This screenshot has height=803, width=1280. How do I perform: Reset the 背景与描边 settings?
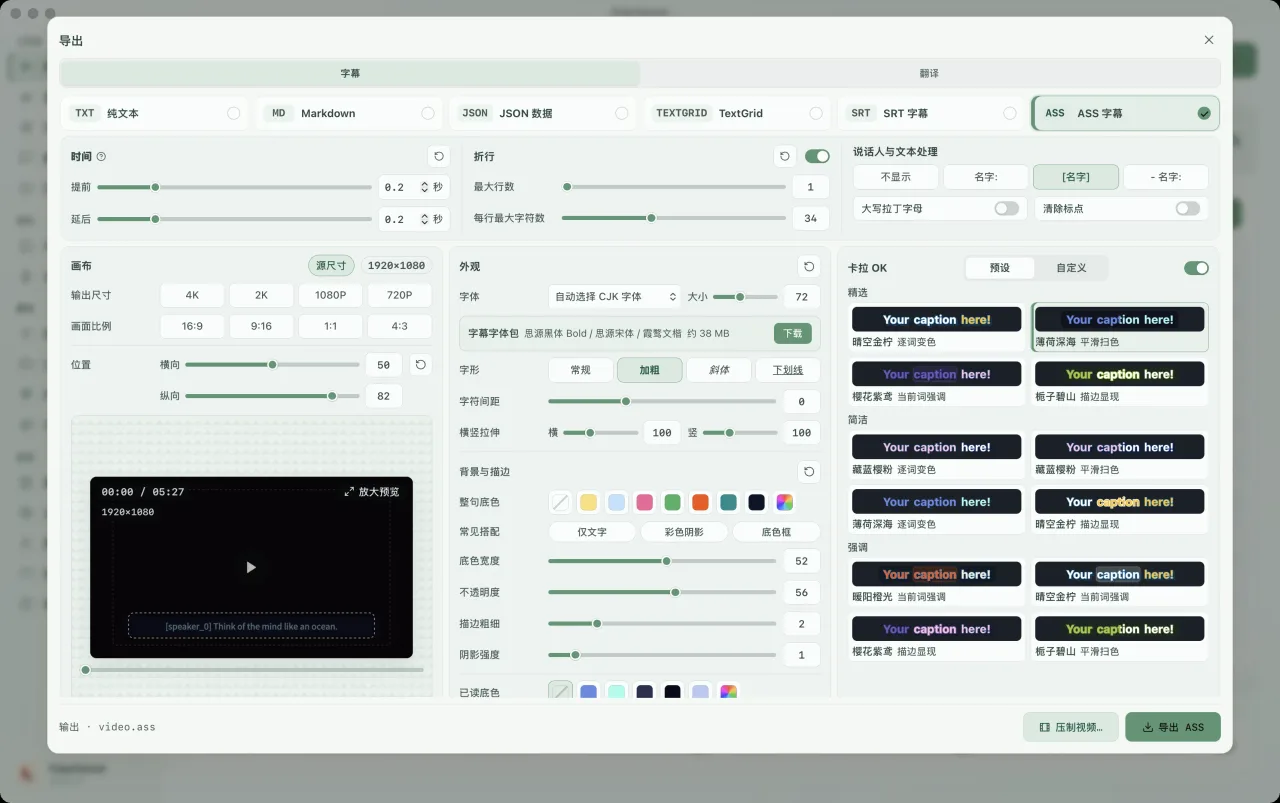coord(809,471)
